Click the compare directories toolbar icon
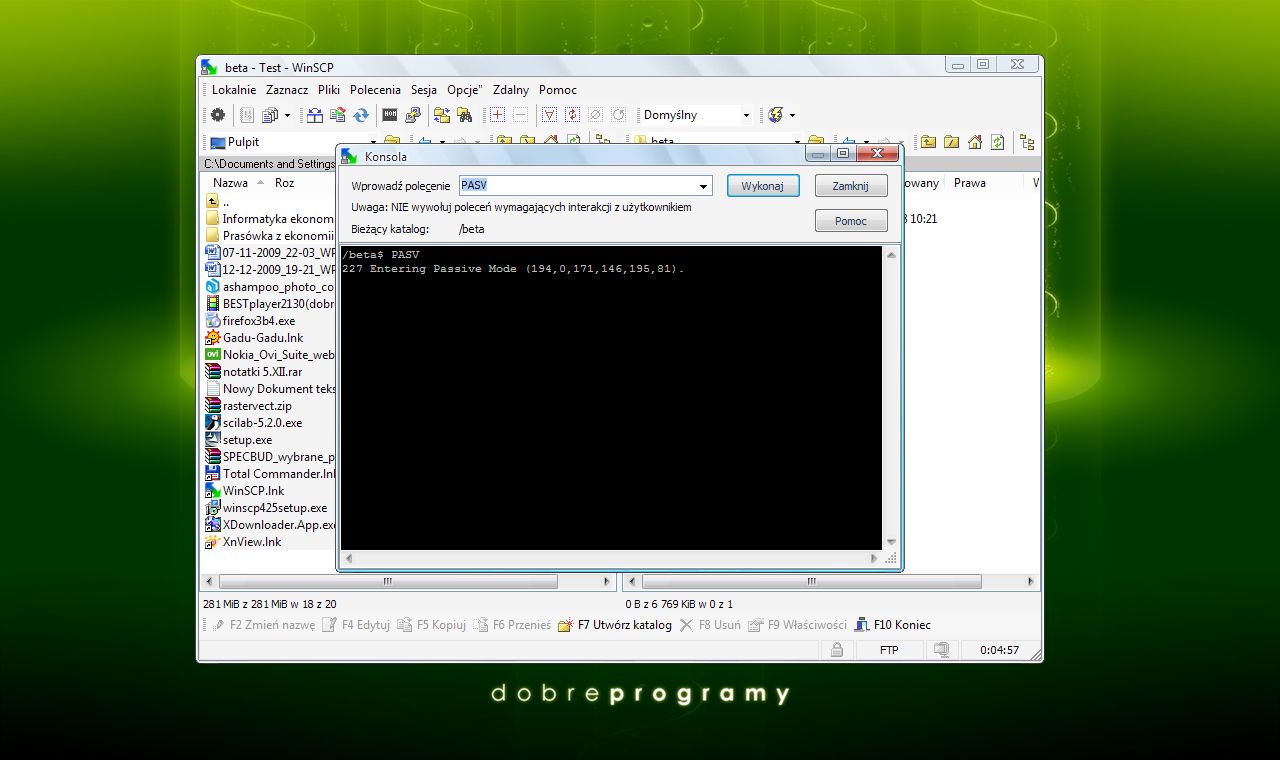 314,115
